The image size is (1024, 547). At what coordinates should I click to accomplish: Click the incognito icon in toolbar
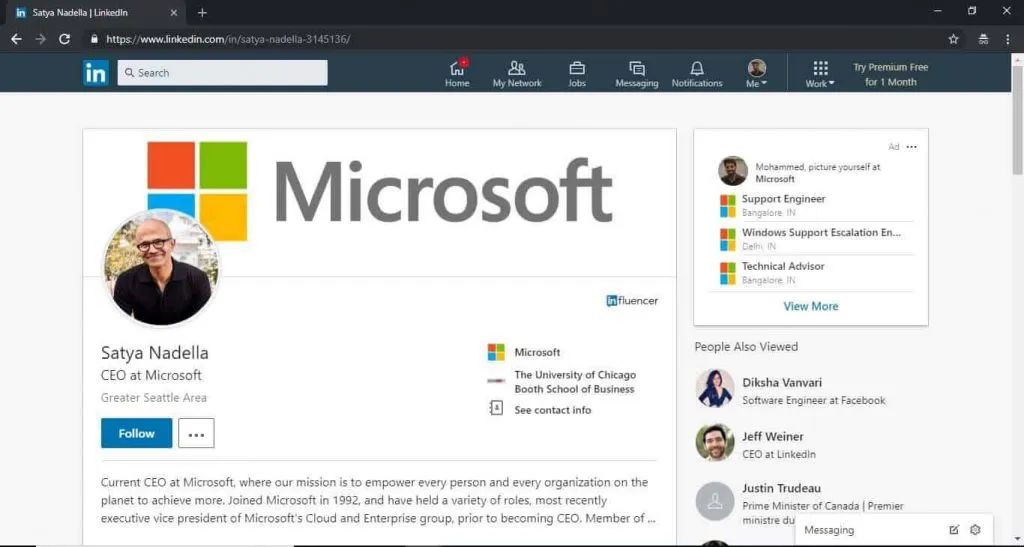point(984,39)
